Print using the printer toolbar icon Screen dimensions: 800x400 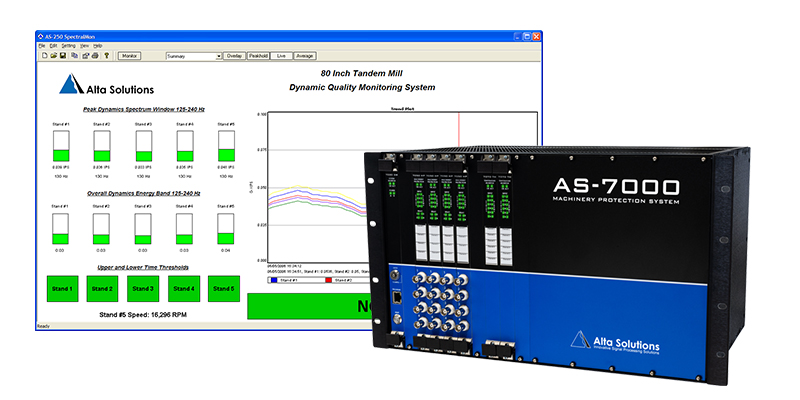click(x=95, y=56)
